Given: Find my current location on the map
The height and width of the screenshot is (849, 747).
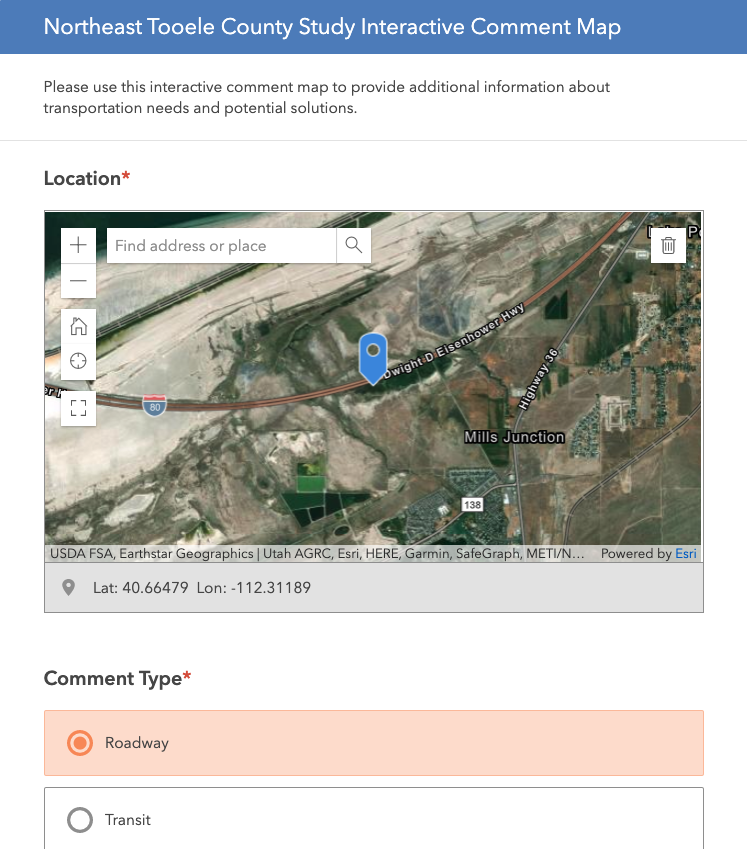Looking at the screenshot, I should point(78,361).
